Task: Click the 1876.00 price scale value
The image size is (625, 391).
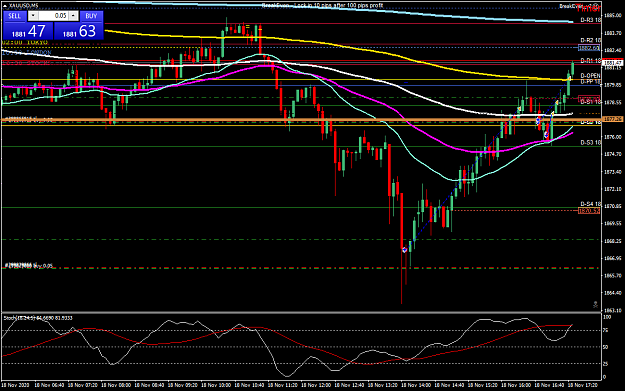Action: tap(612, 137)
